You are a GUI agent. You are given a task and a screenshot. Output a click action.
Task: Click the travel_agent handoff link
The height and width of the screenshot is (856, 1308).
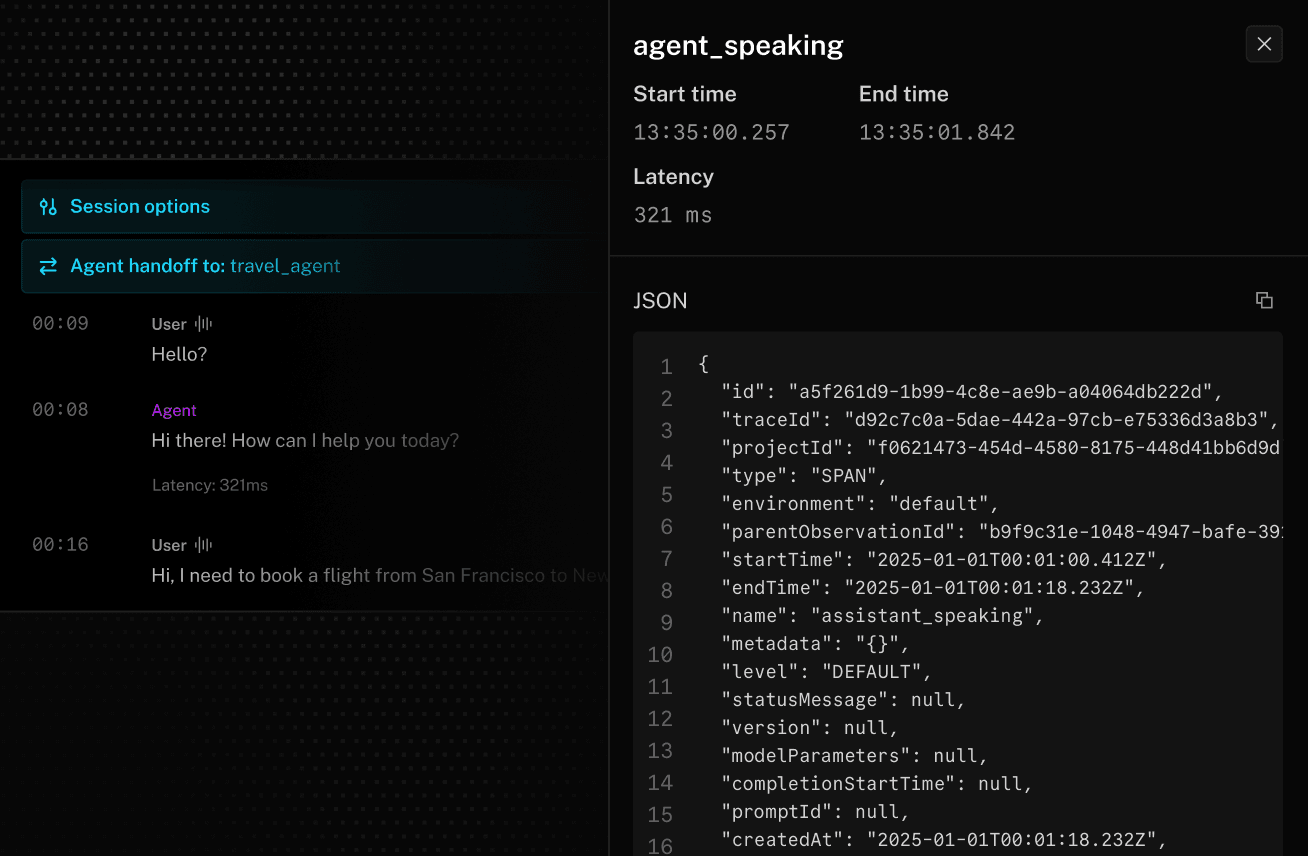point(286,266)
